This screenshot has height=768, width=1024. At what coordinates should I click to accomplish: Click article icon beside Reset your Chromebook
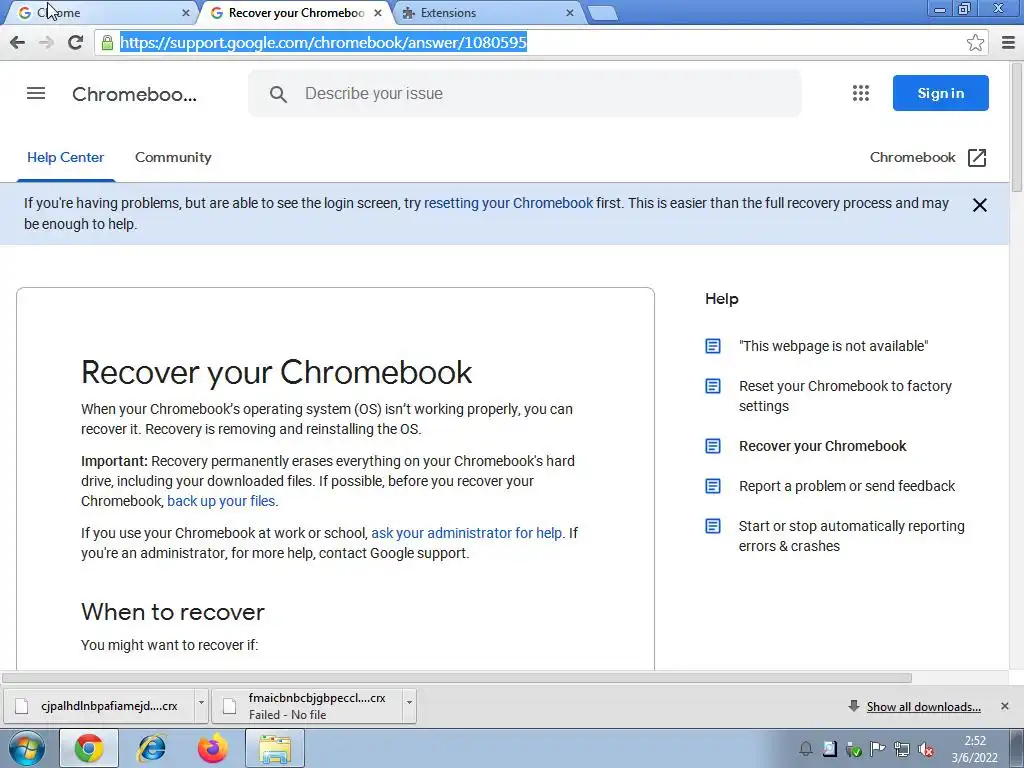713,386
